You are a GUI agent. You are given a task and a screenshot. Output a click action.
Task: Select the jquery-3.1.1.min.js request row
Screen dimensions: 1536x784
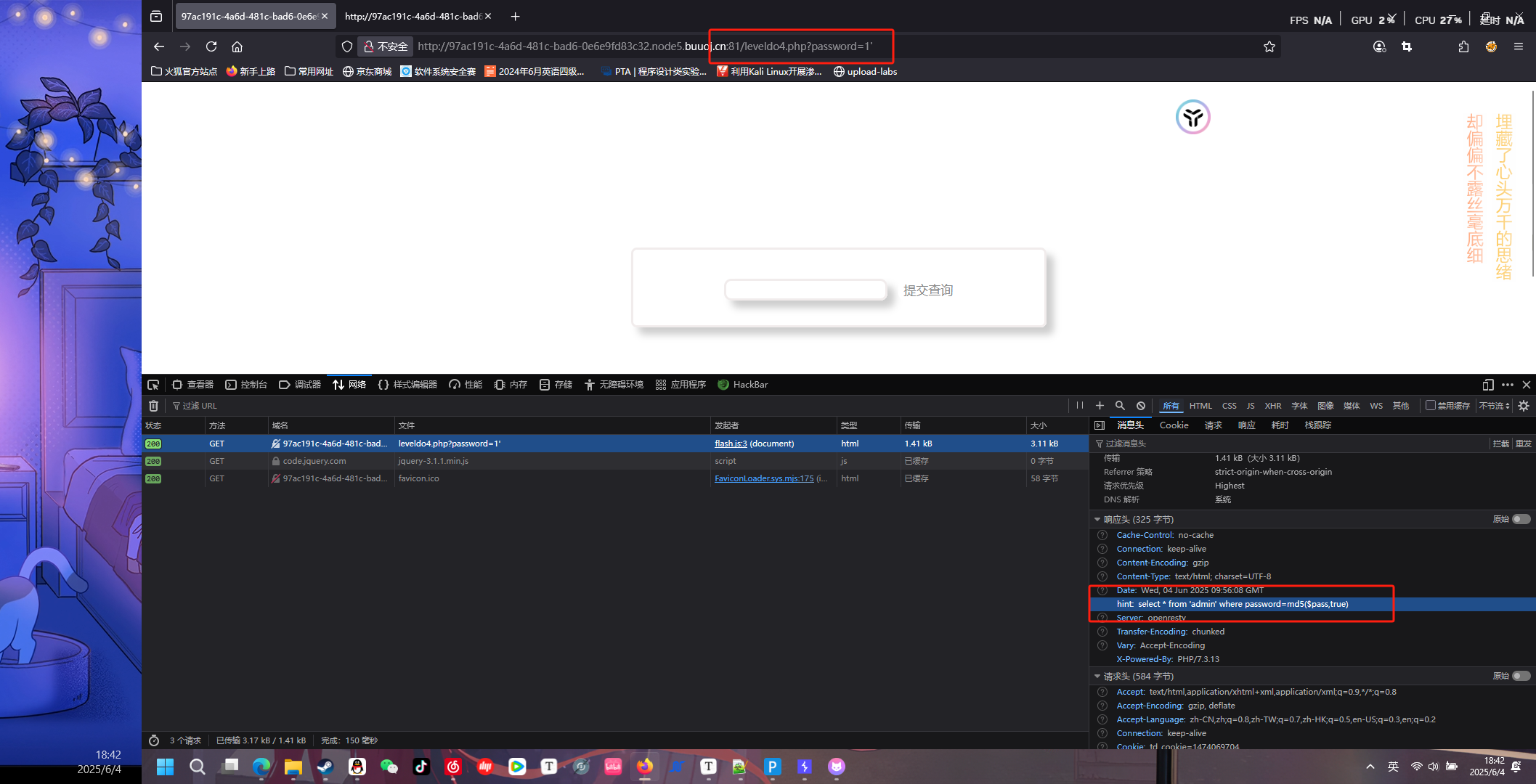[615, 461]
